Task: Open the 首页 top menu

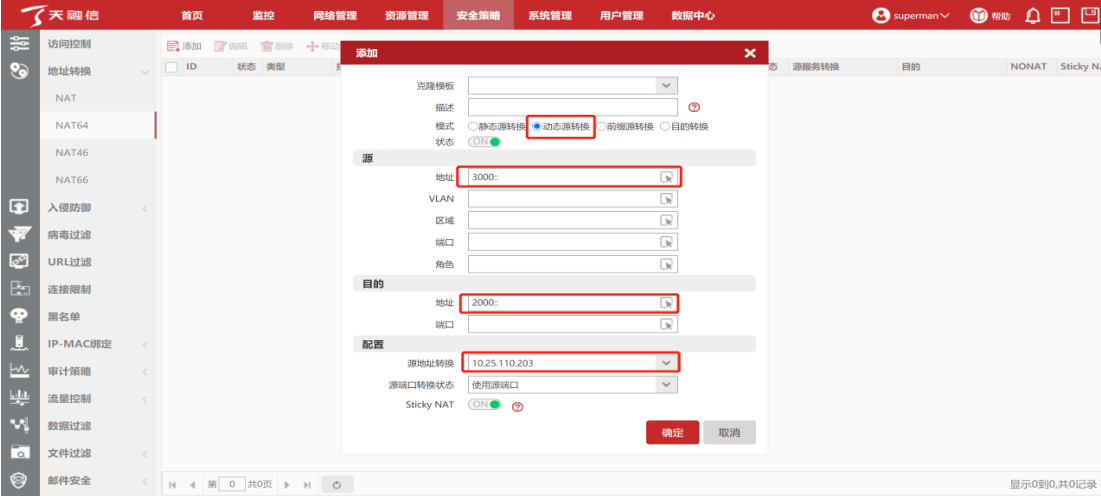Action: (x=192, y=15)
